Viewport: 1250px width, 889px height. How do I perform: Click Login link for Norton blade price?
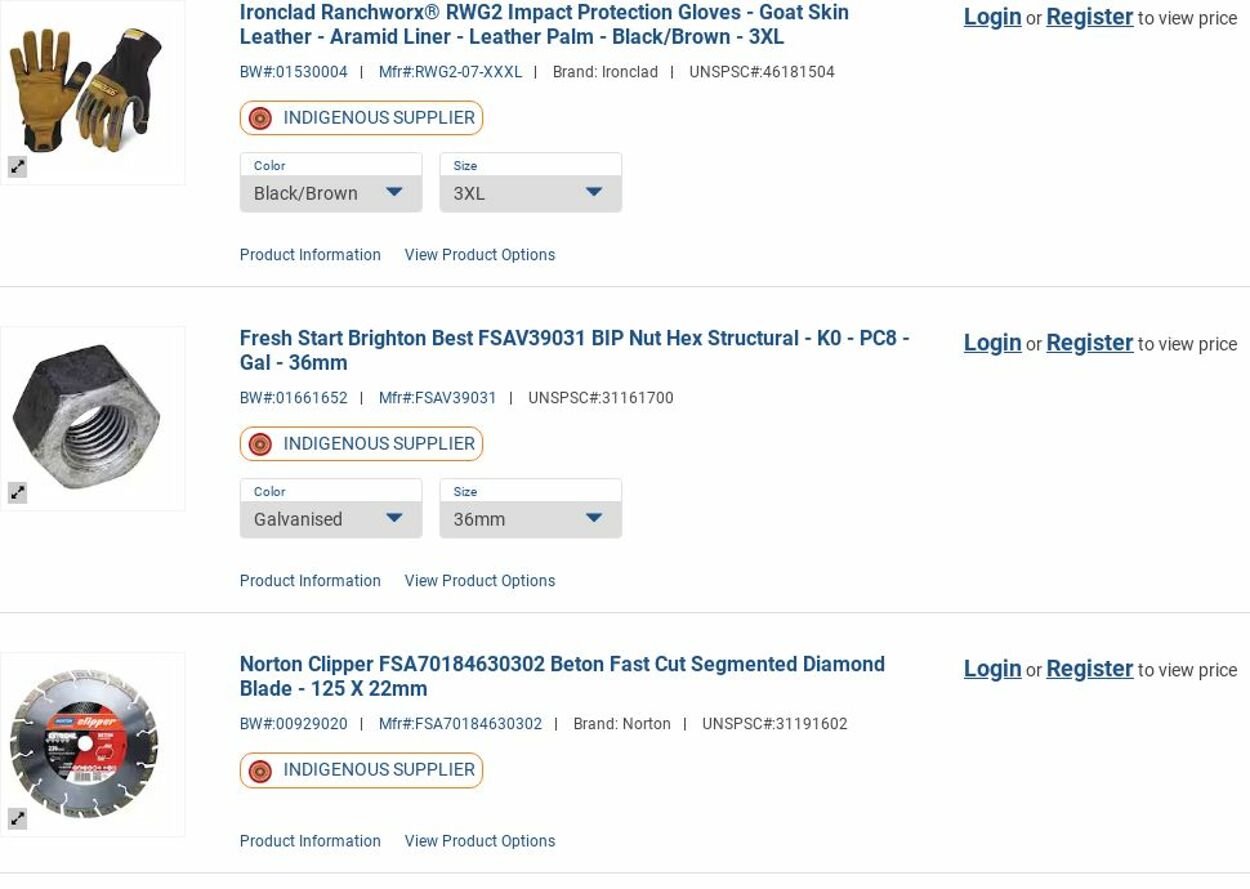coord(992,669)
